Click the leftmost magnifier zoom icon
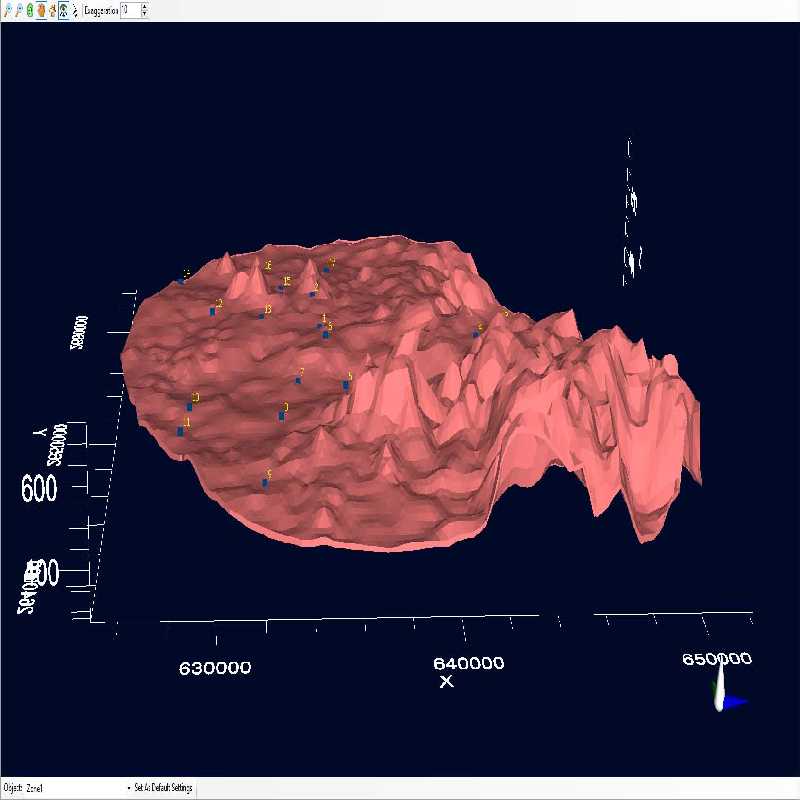The width and height of the screenshot is (800, 800). (x=9, y=10)
